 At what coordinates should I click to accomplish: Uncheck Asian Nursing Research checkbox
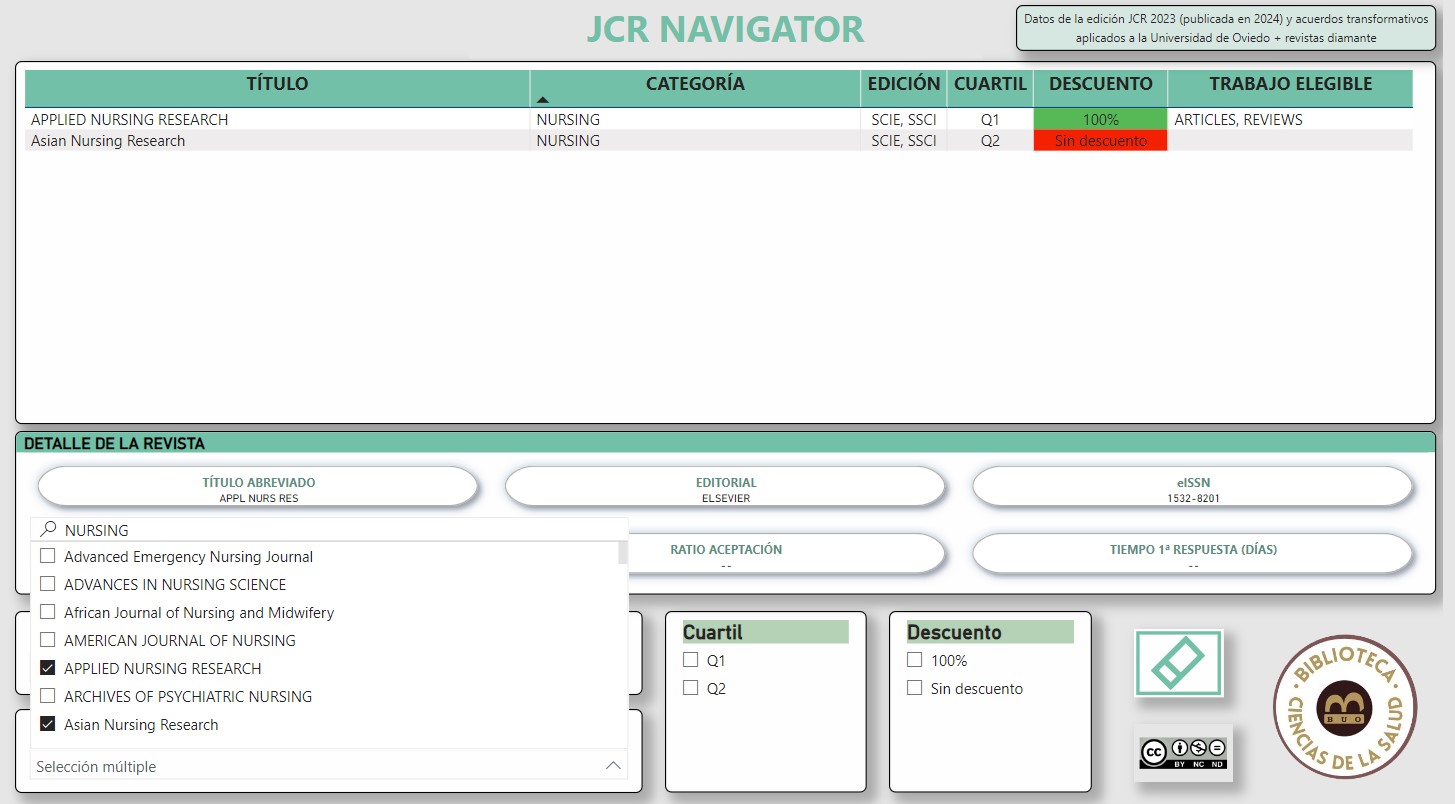tap(47, 724)
